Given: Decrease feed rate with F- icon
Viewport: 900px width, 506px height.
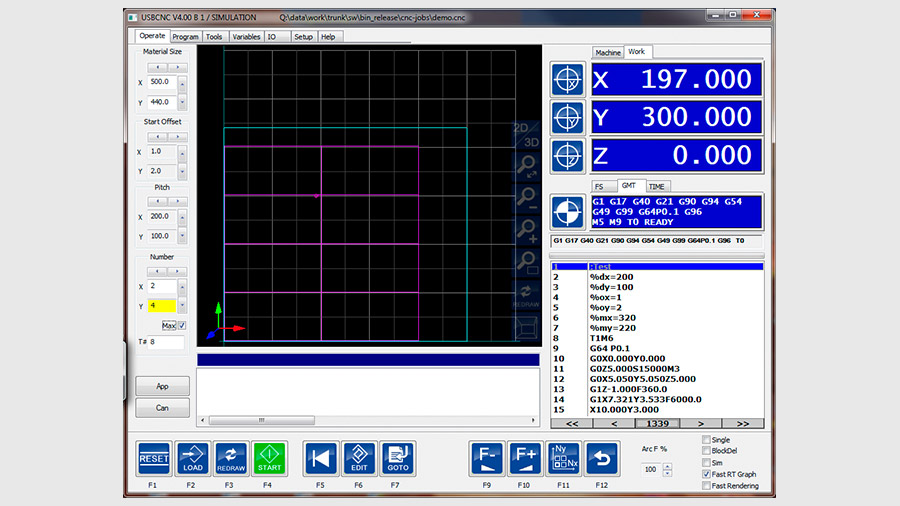Looking at the screenshot, I should [x=486, y=459].
